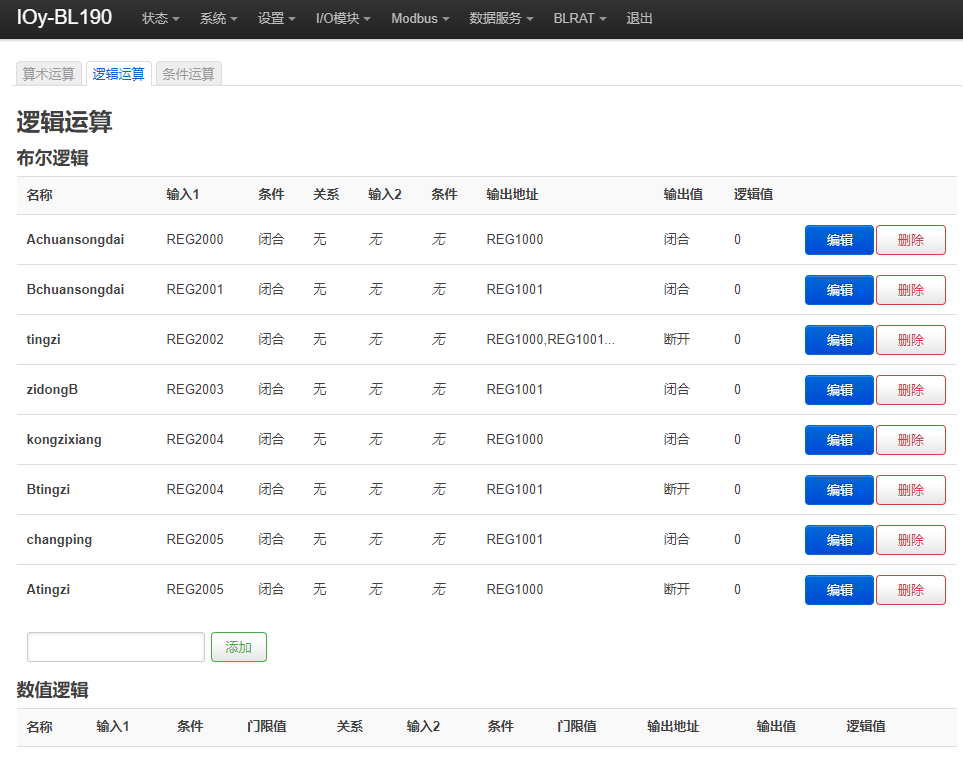Click the changping rule name
This screenshot has height=758, width=963.
point(59,539)
